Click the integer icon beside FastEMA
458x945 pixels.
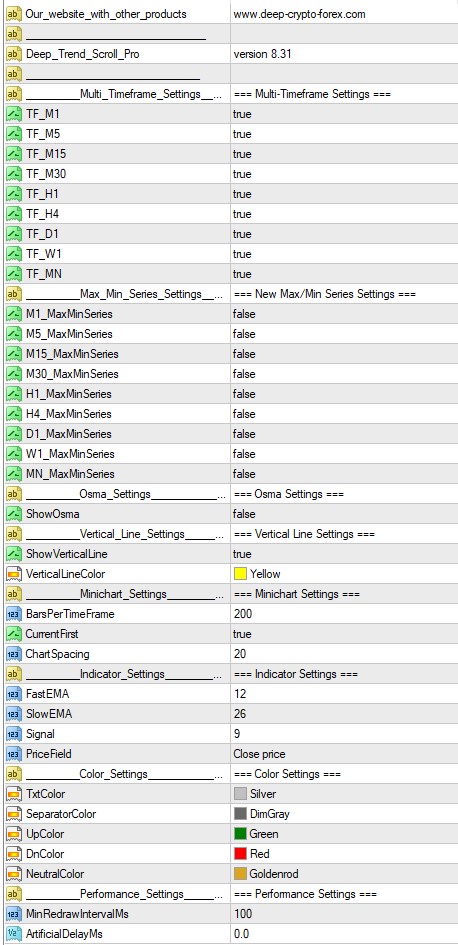pyautogui.click(x=13, y=694)
